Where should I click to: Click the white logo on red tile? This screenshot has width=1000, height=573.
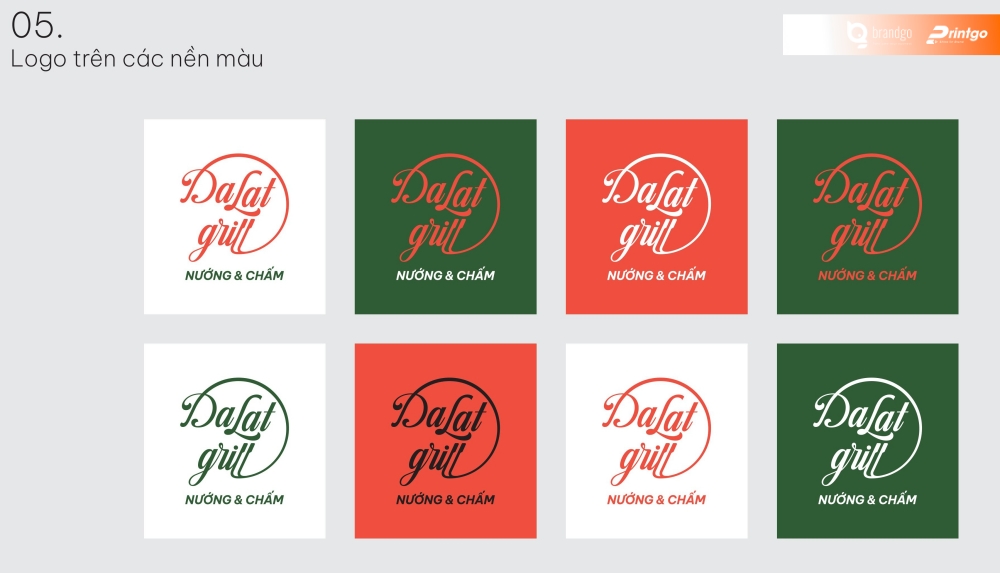click(656, 216)
